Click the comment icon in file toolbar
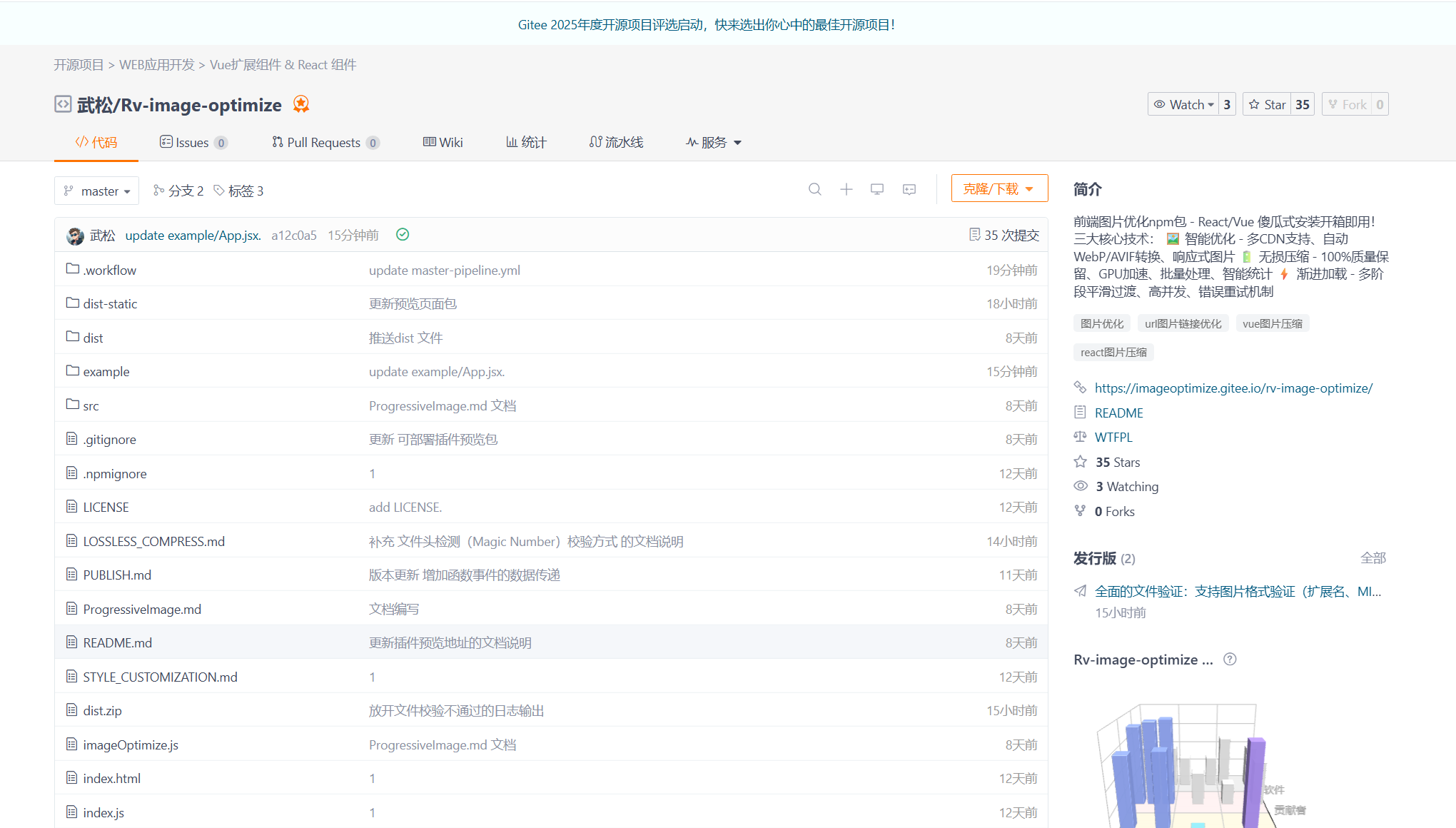The height and width of the screenshot is (828, 1456). click(x=909, y=189)
